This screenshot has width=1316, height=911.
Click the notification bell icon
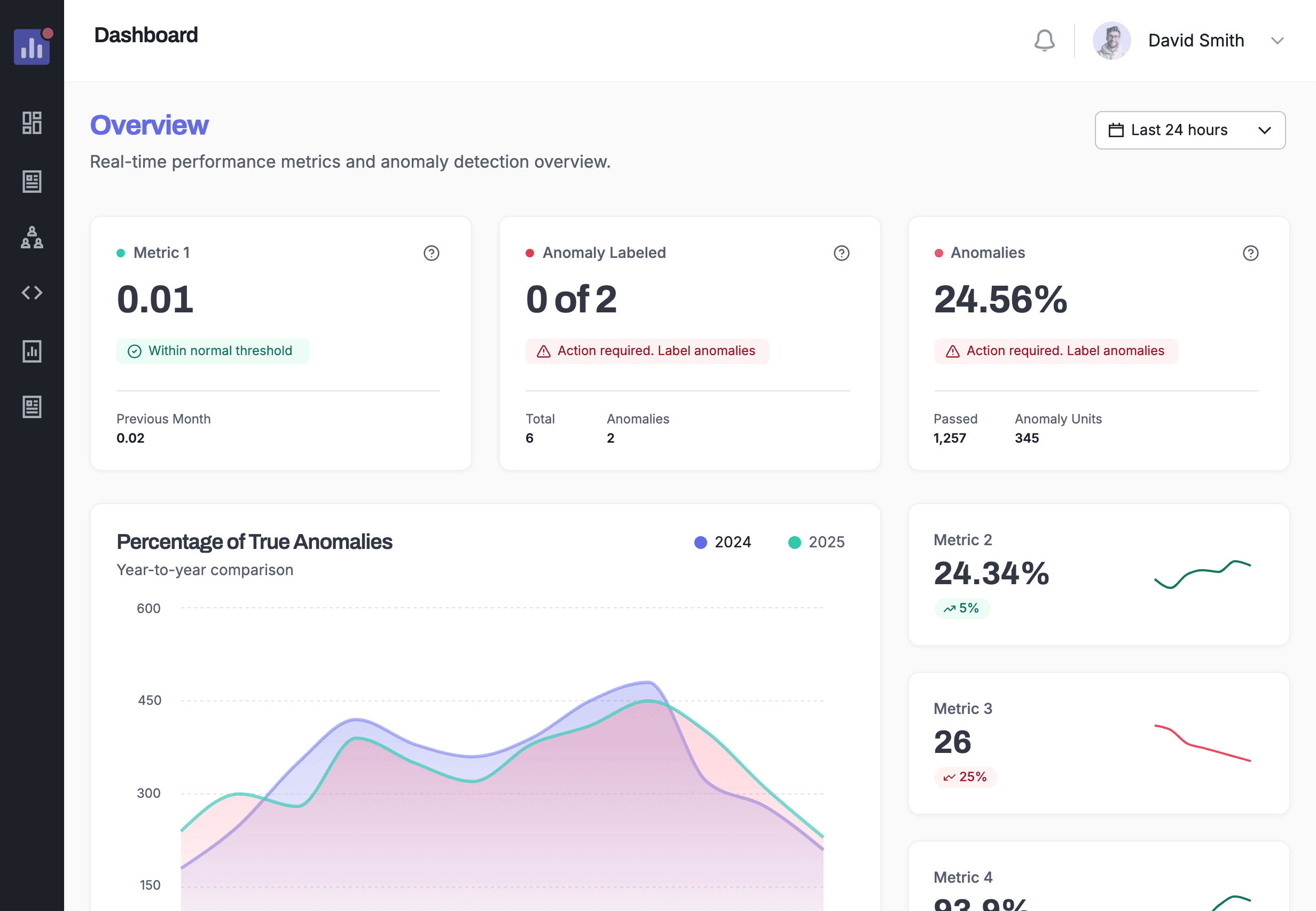[x=1044, y=41]
